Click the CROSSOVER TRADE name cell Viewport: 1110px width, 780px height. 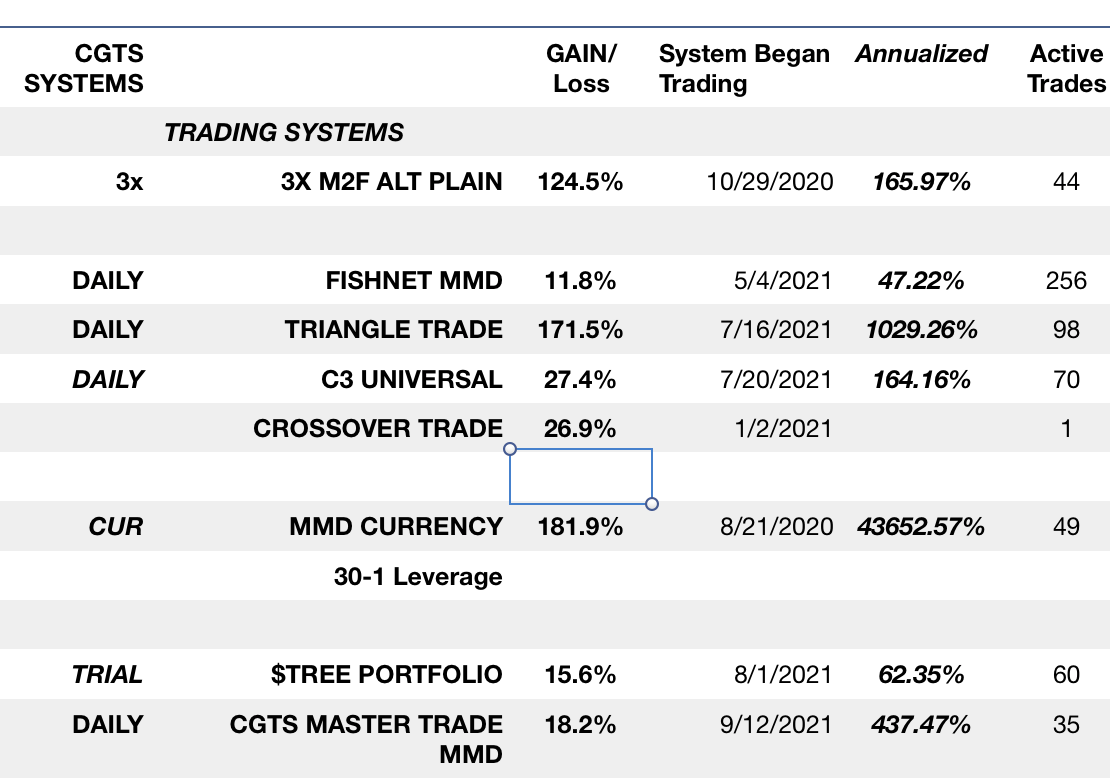[377, 429]
